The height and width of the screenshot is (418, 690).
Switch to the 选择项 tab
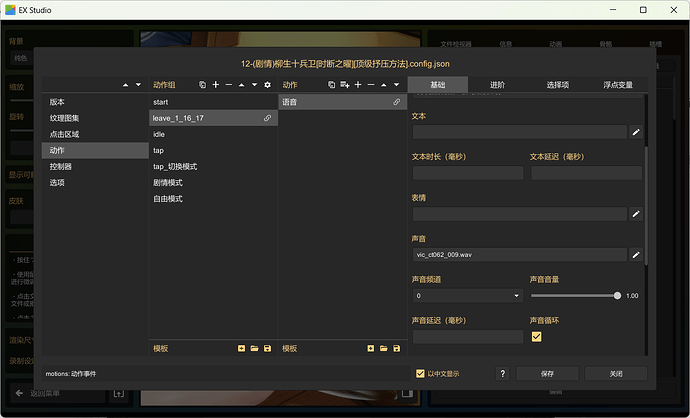(x=558, y=85)
